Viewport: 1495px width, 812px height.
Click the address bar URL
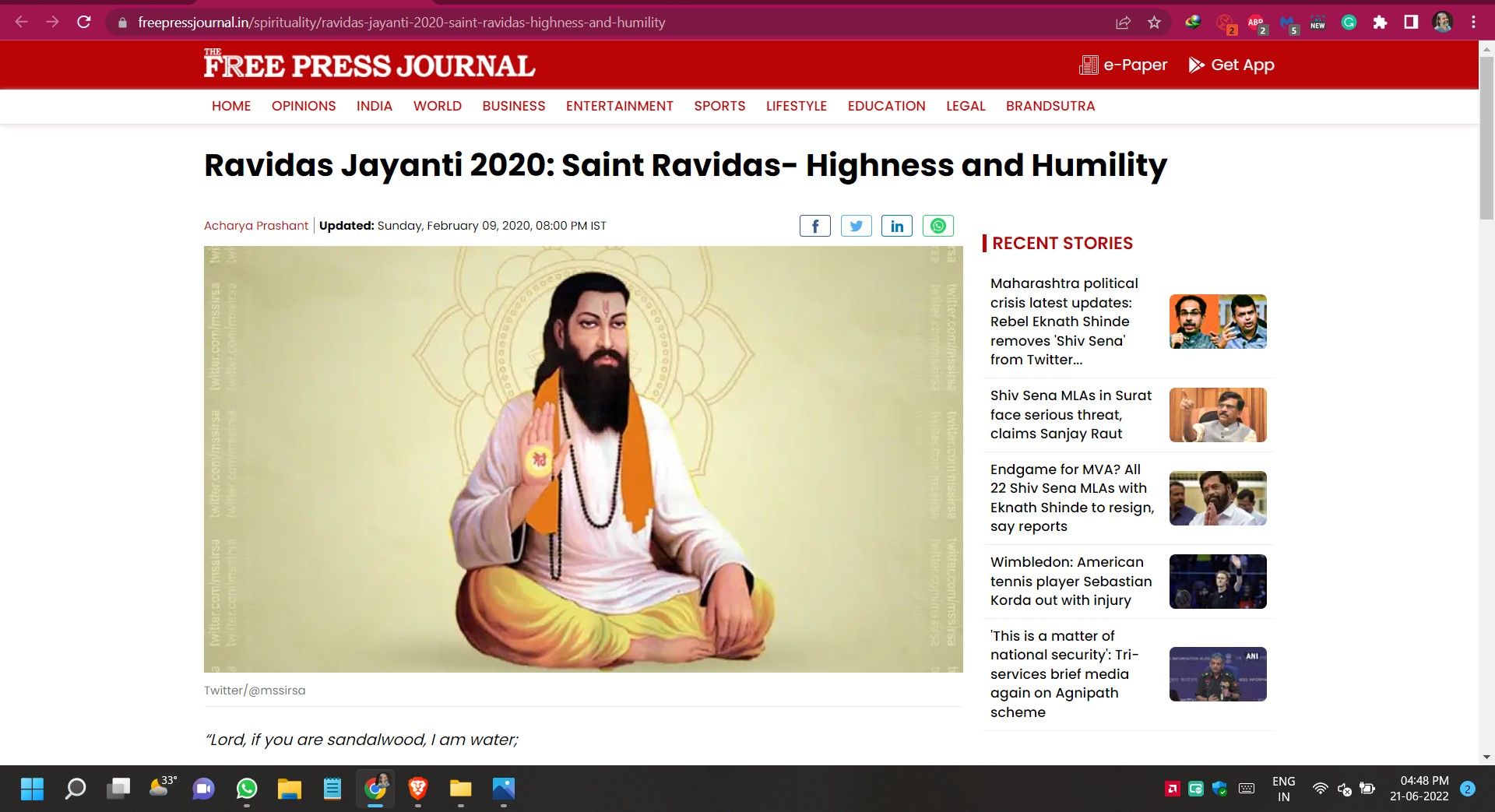(x=401, y=23)
